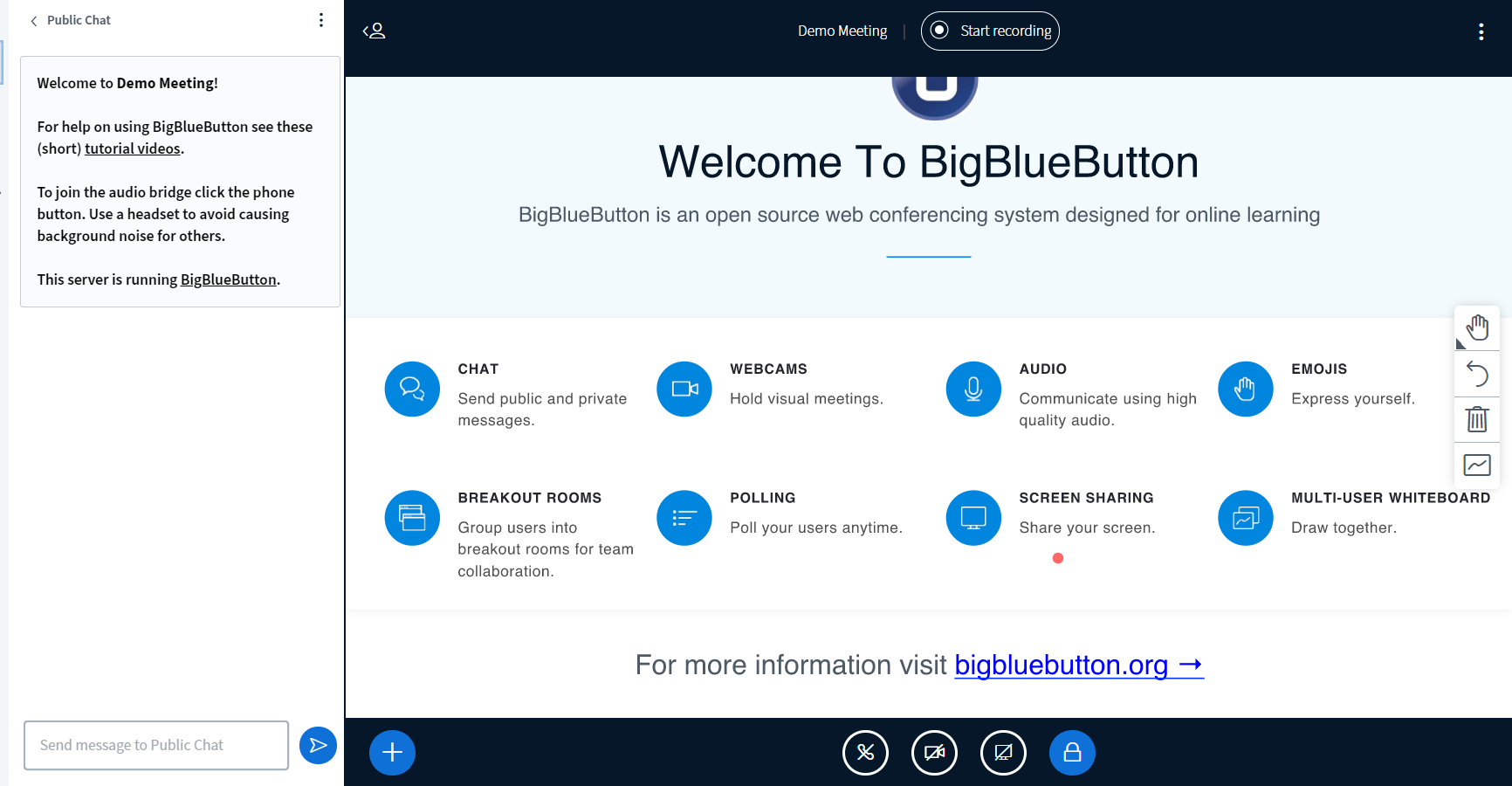Viewport: 1512px width, 786px height.
Task: Click the Demo Meeting title
Action: (x=842, y=31)
